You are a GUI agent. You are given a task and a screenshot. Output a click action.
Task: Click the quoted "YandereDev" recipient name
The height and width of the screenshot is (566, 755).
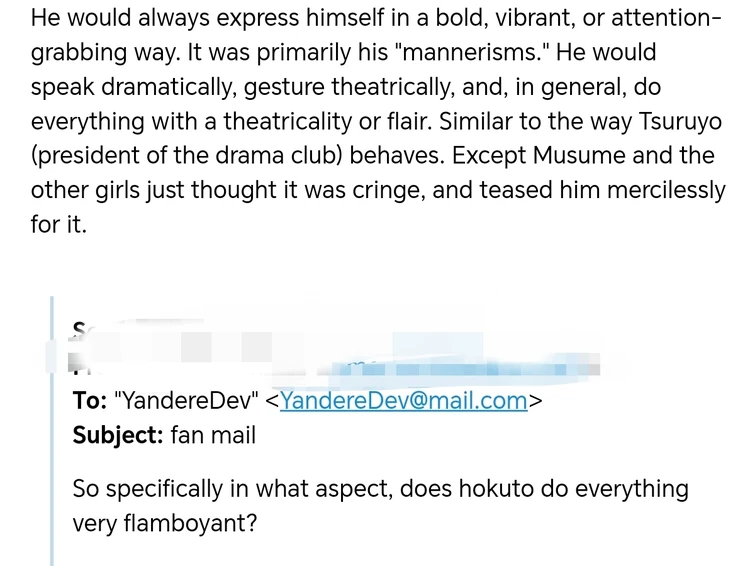186,401
